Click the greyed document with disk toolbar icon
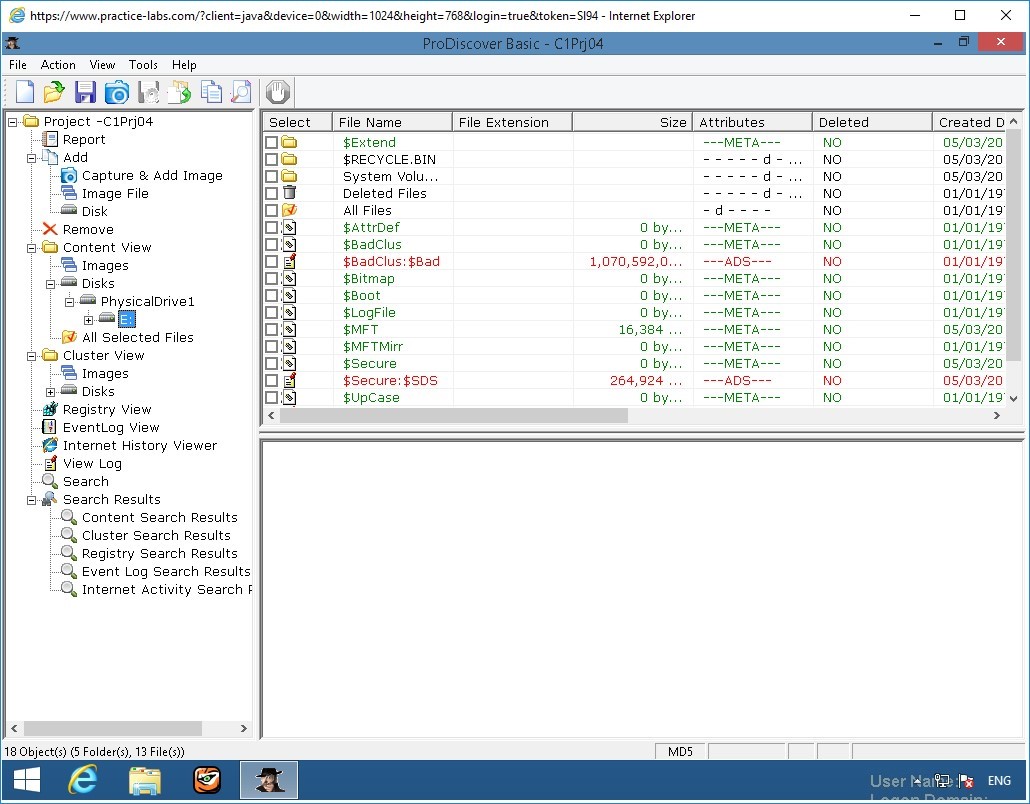Viewport: 1030px width, 804px height. [x=148, y=92]
